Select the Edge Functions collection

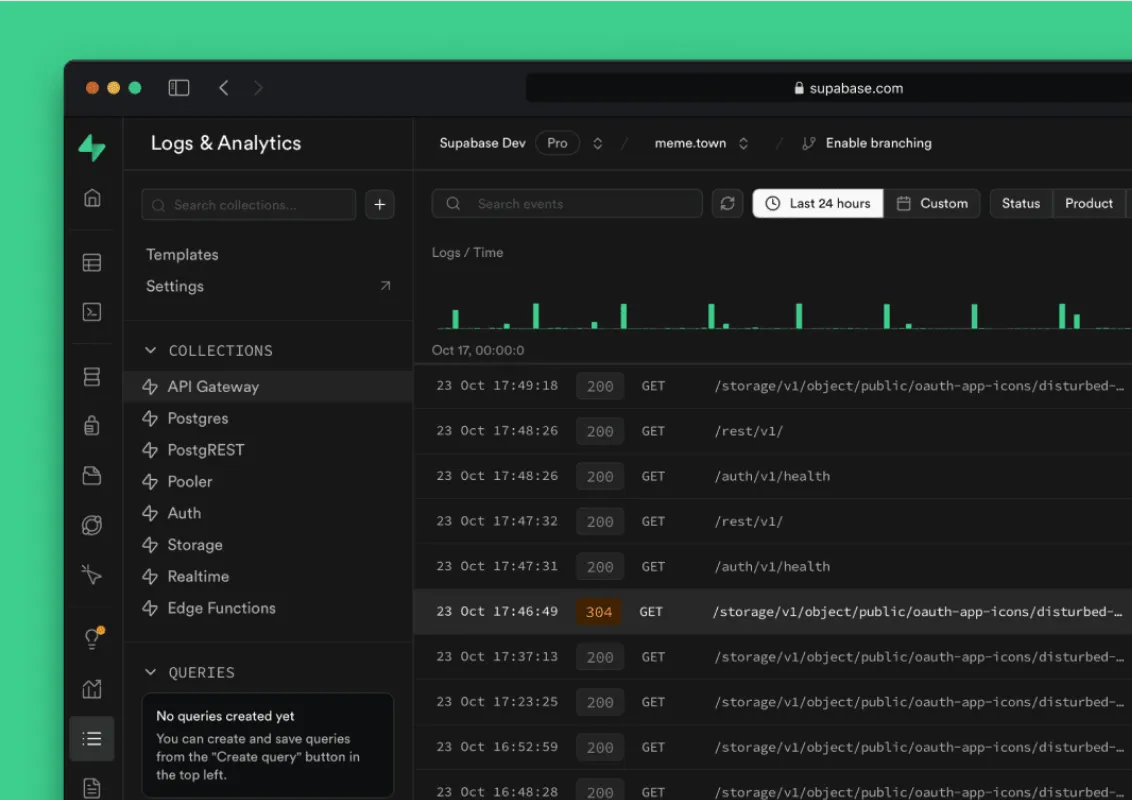221,608
